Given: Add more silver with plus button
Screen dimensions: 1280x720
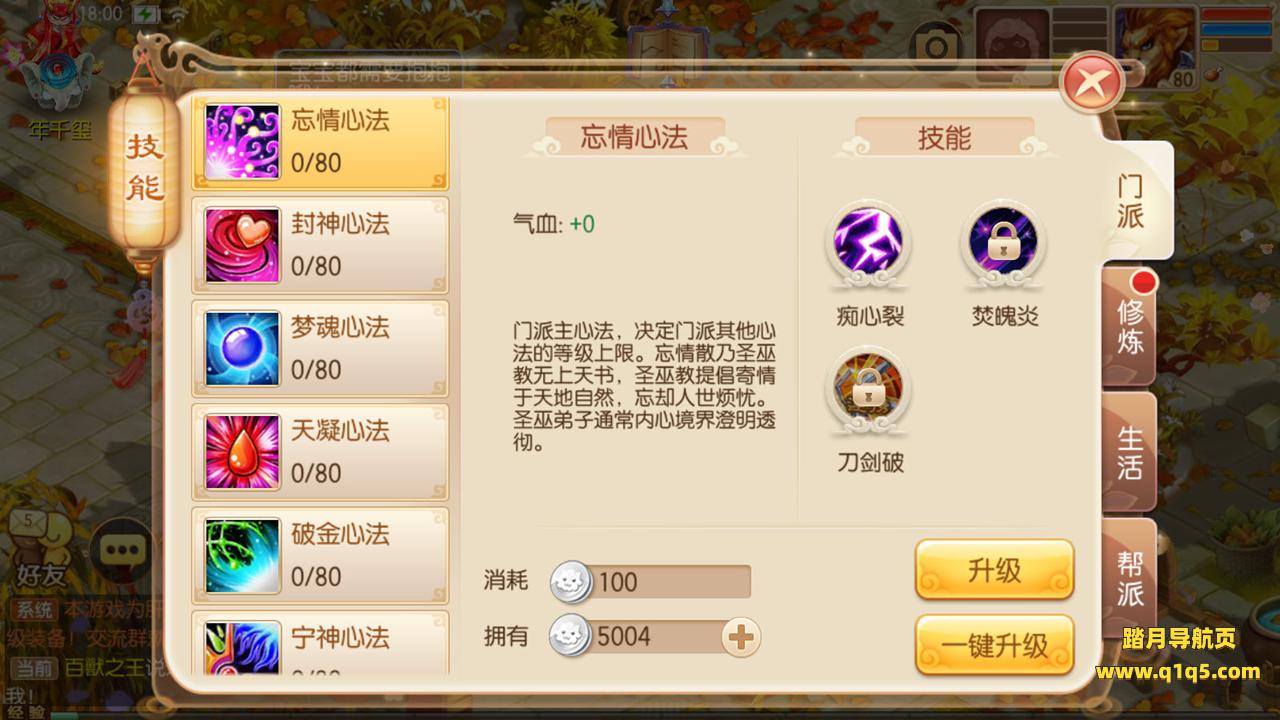Looking at the screenshot, I should click(741, 636).
